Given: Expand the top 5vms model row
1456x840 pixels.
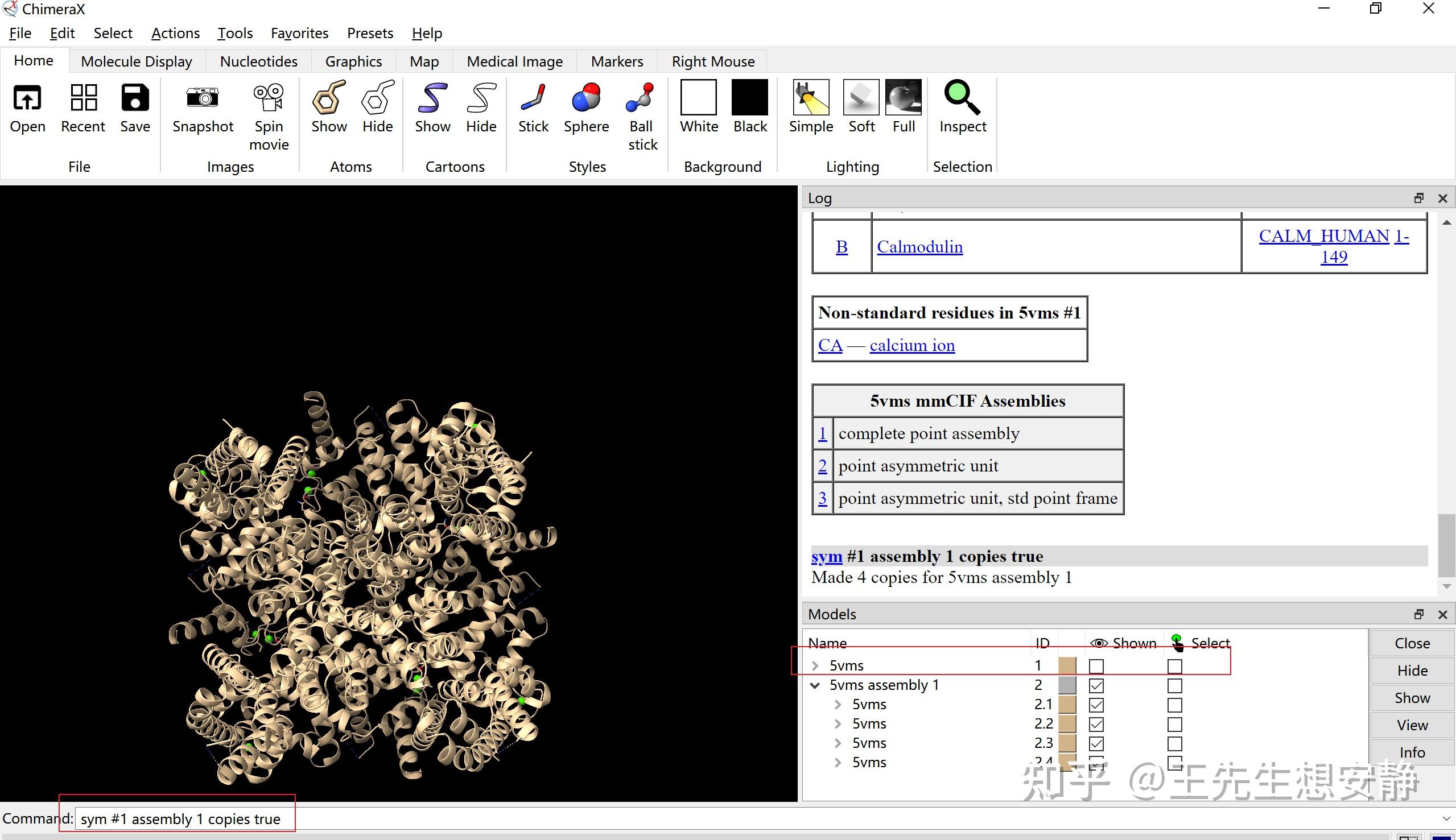Looking at the screenshot, I should [x=815, y=666].
